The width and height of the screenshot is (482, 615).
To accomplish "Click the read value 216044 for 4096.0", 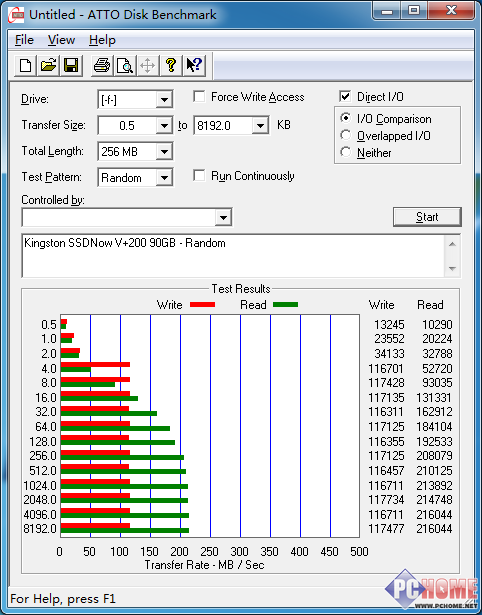I will click(434, 514).
